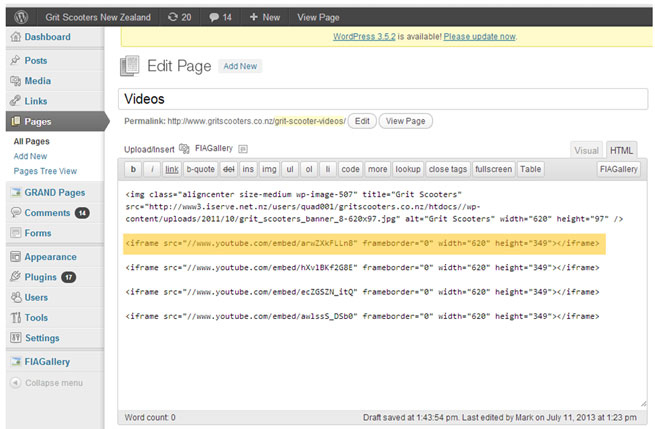The width and height of the screenshot is (655, 429).
Task: Click the italic i toolbar button
Action: click(152, 169)
